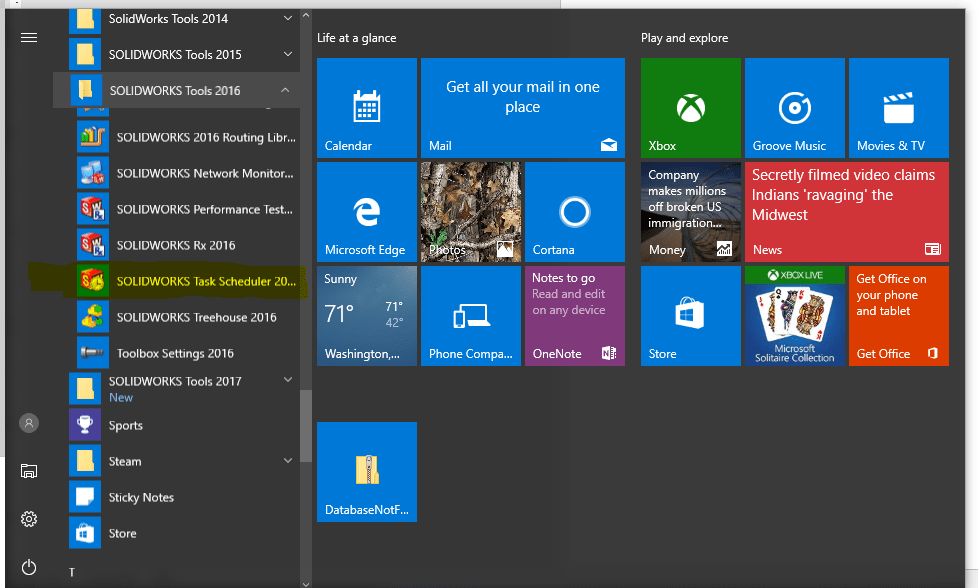The image size is (978, 588).
Task: Open the Washington weather tile
Action: point(367,316)
